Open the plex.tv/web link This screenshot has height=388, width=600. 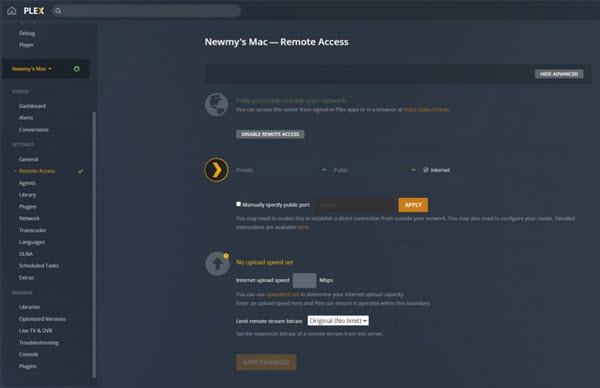(426, 109)
